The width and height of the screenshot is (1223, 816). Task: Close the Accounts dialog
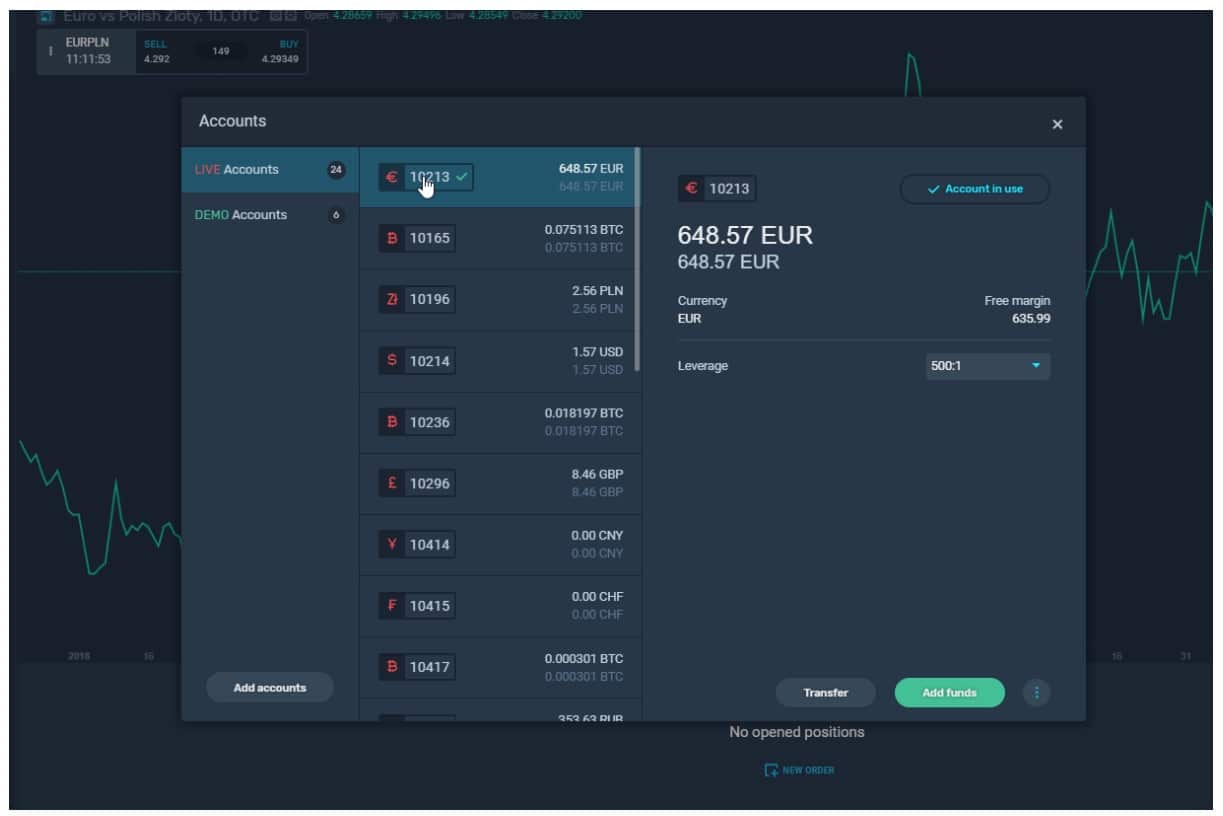pos(1057,124)
